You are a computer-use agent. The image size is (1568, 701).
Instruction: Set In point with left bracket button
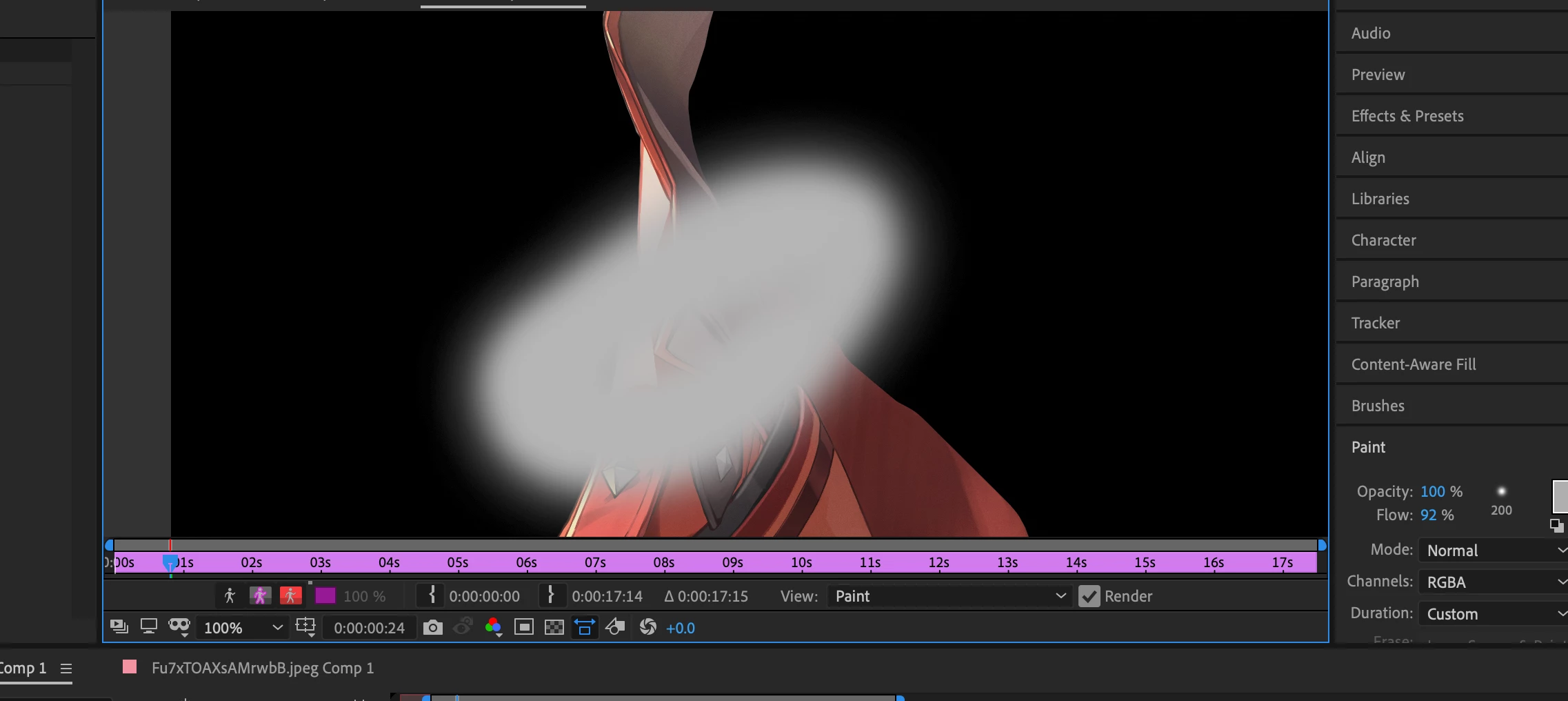click(432, 595)
